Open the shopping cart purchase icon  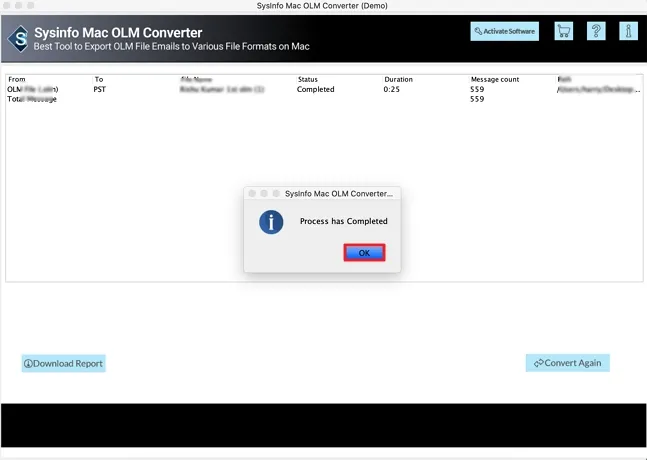click(x=563, y=31)
